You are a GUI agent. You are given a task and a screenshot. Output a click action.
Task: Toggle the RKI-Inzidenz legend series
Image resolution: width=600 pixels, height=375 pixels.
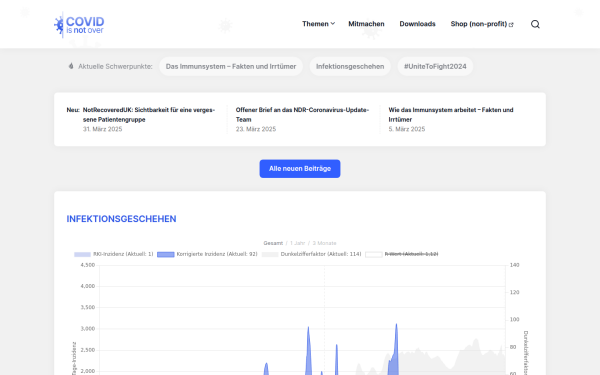click(x=114, y=254)
